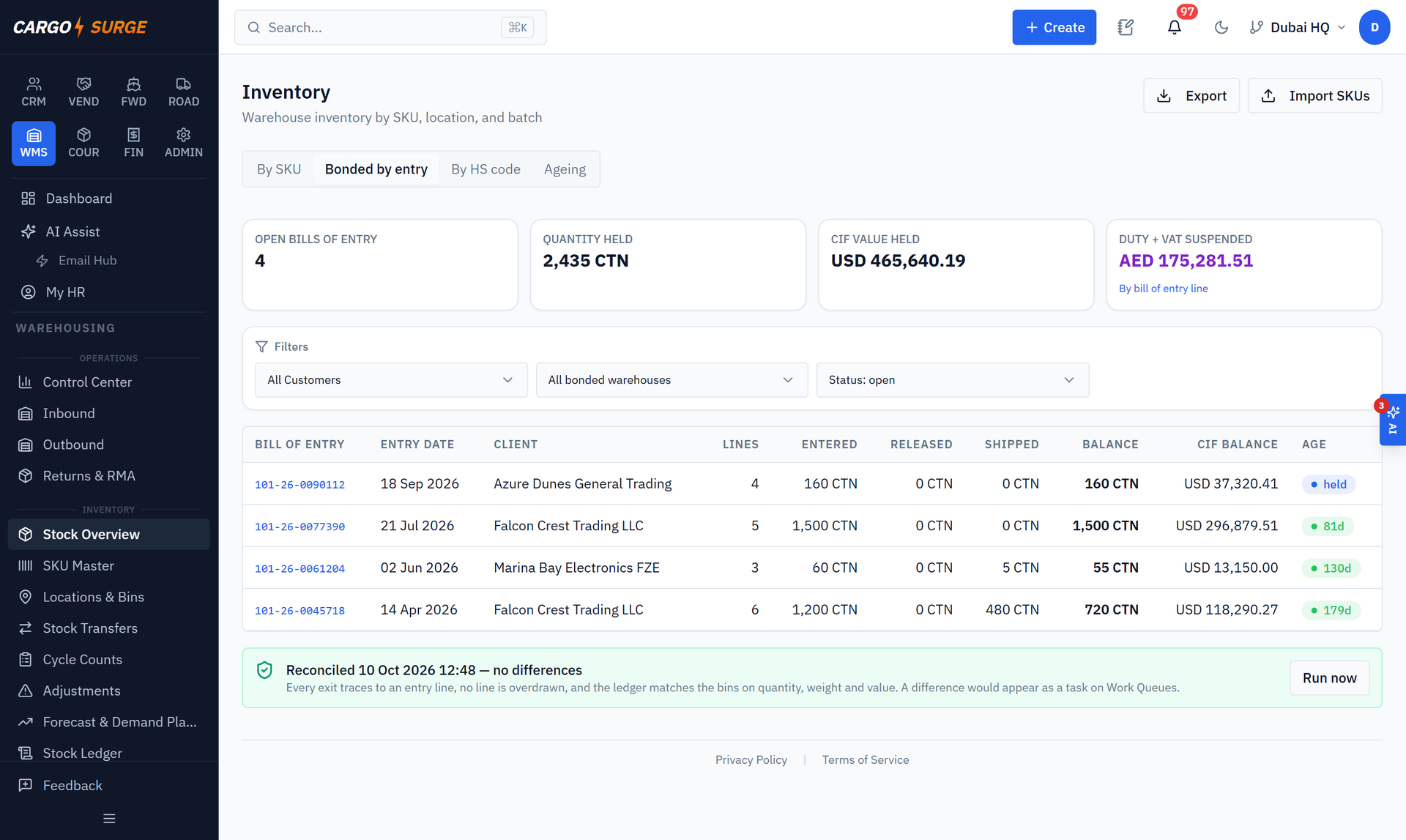Open SKU Master
Screen dimensions: 1406x840
click(x=109, y=565)
